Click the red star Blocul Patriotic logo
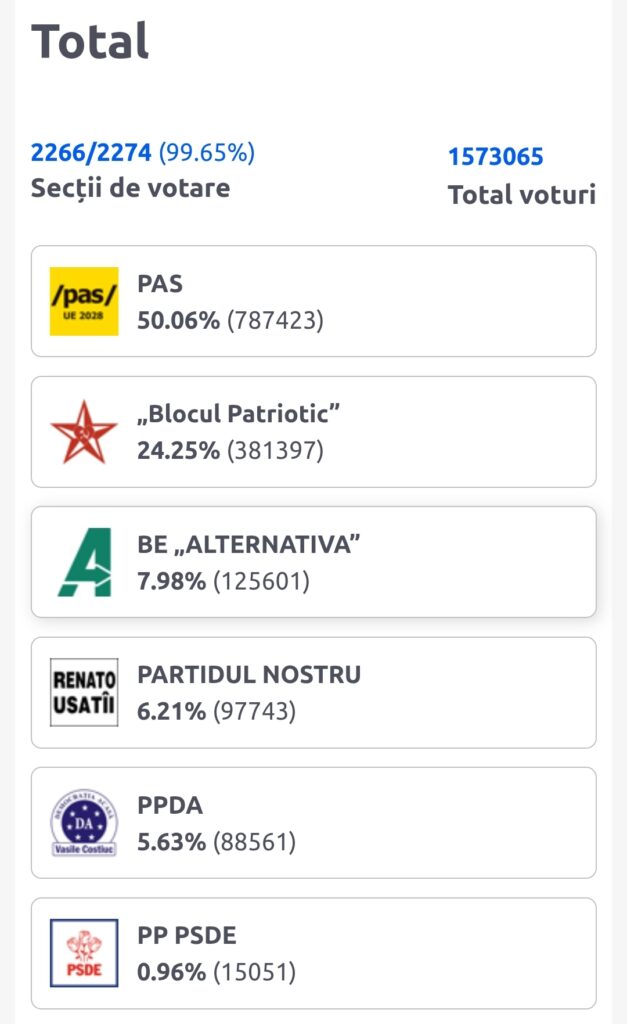The image size is (627, 1024). (x=84, y=432)
